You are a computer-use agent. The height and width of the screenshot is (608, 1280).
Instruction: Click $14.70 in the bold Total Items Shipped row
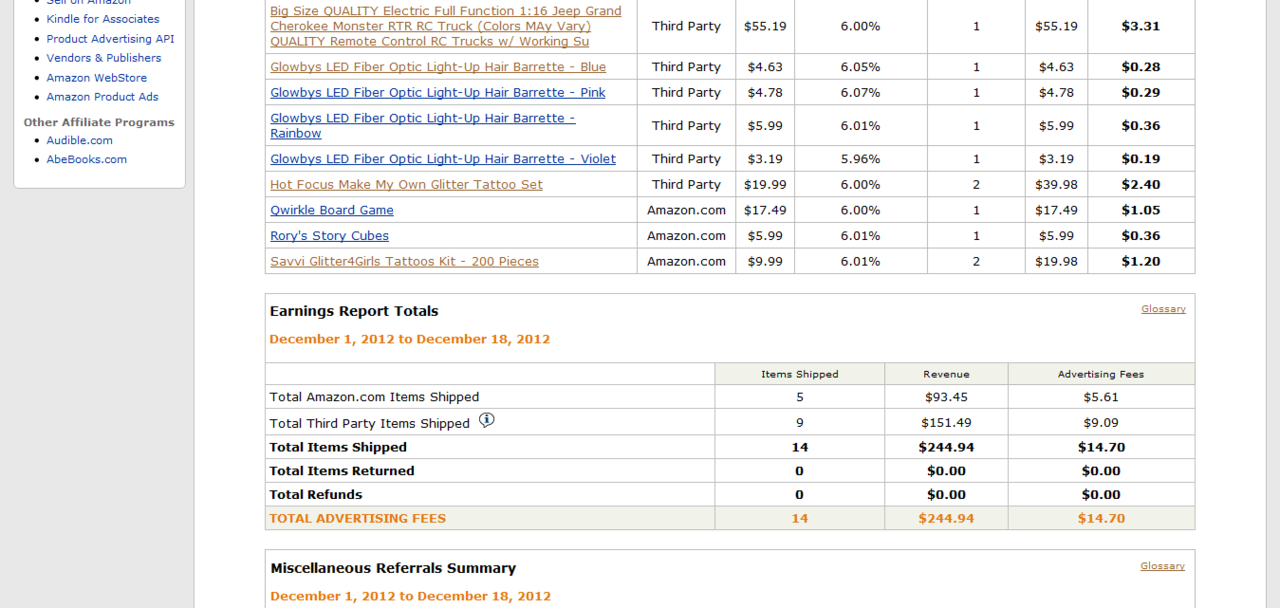[x=1101, y=447]
